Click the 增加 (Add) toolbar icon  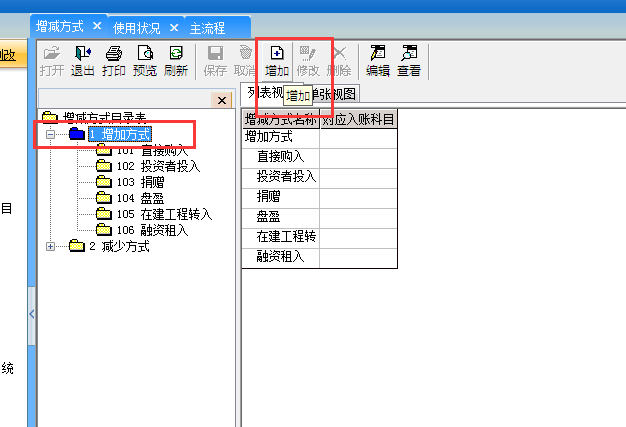pyautogui.click(x=277, y=60)
